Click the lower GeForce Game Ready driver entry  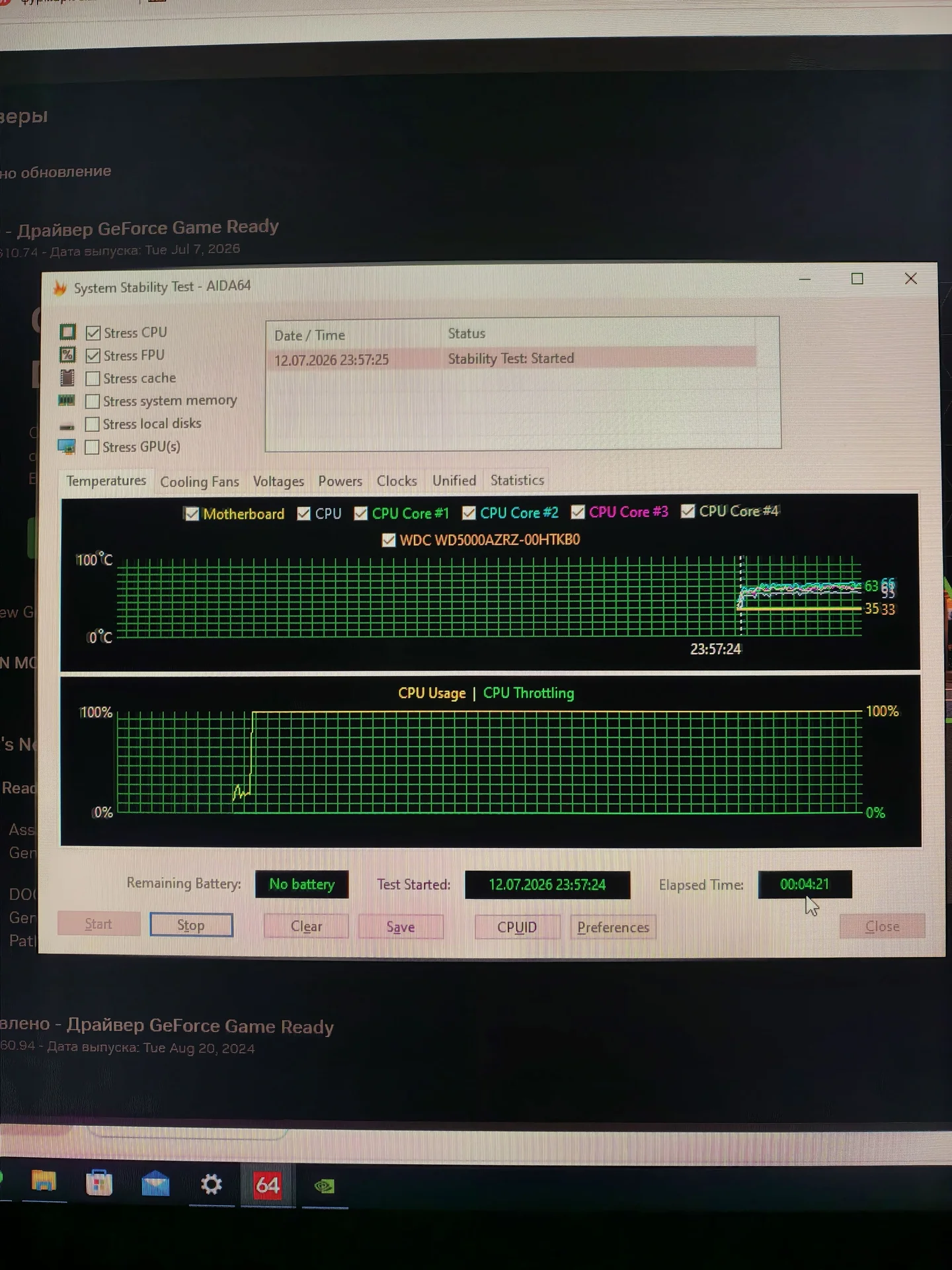click(x=200, y=1025)
